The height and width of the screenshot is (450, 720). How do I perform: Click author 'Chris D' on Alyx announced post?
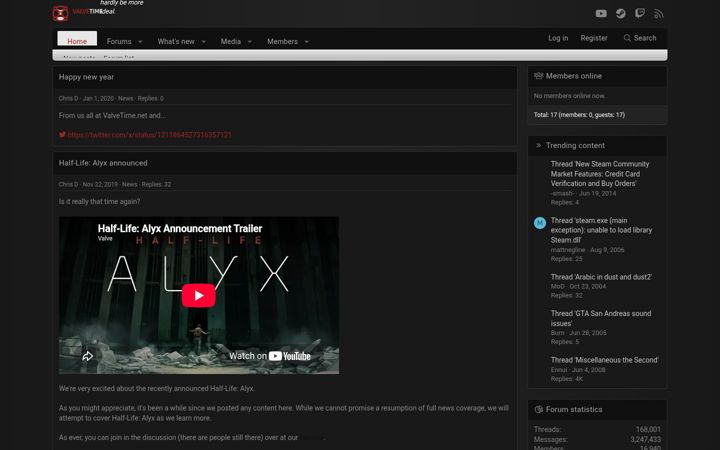pos(68,184)
